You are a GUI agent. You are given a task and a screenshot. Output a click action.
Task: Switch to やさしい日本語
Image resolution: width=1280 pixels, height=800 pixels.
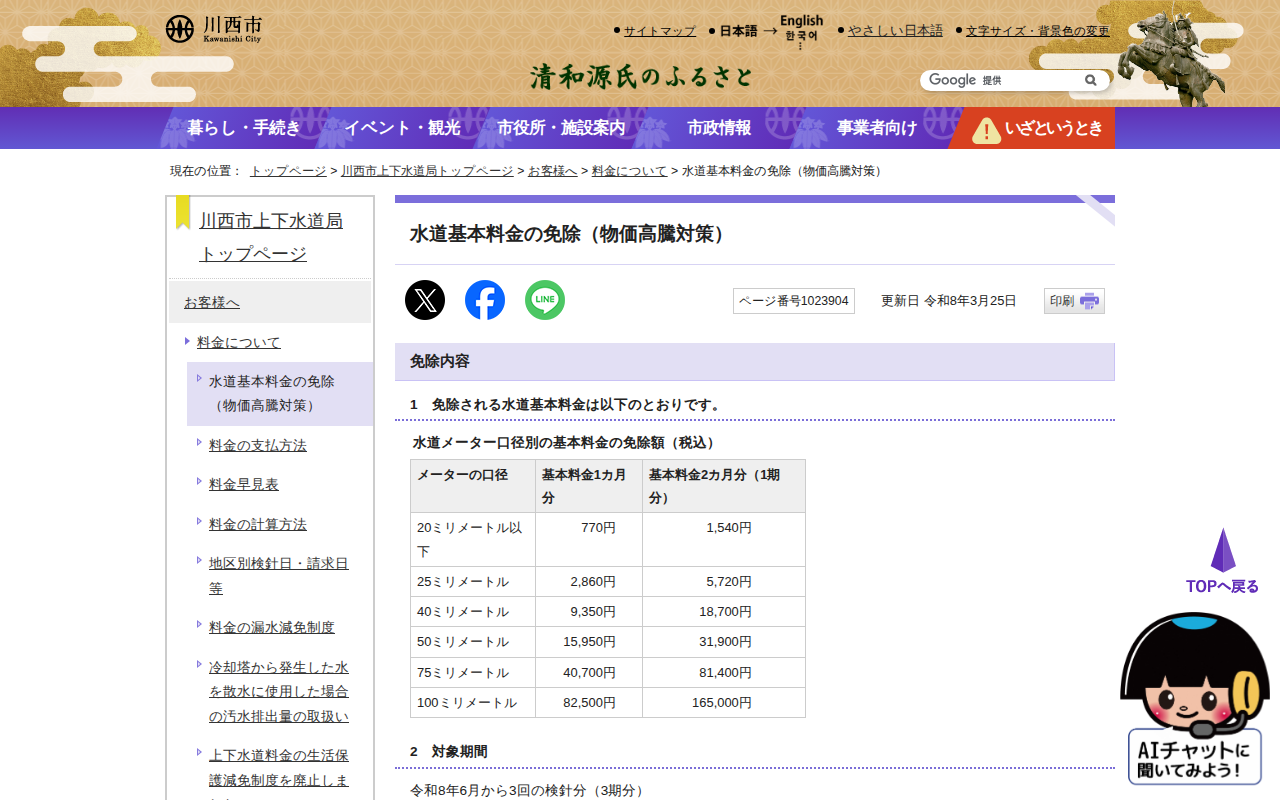point(894,31)
